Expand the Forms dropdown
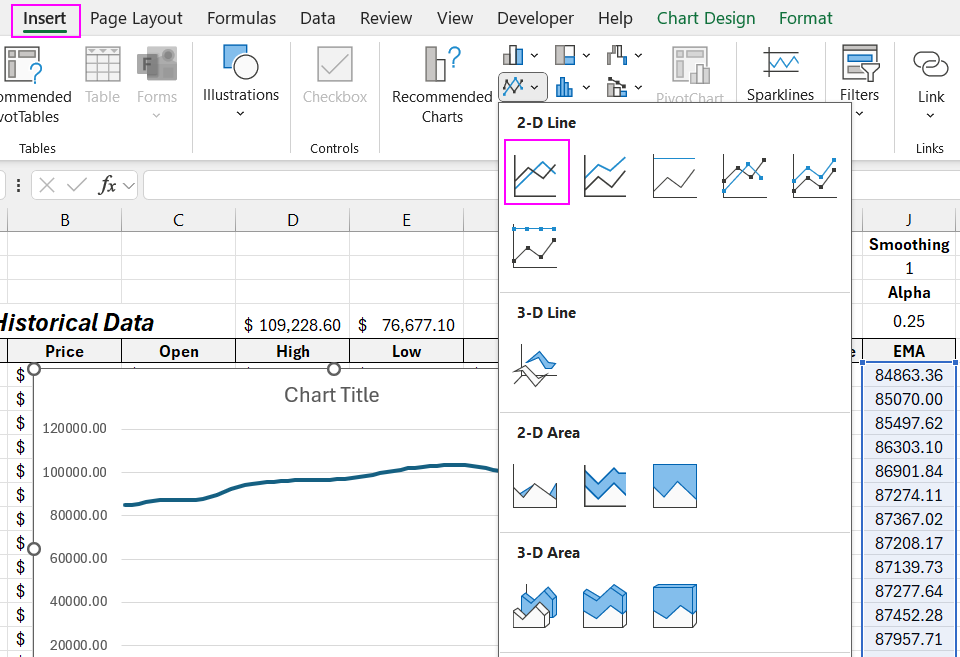The image size is (960, 657). pyautogui.click(x=157, y=115)
